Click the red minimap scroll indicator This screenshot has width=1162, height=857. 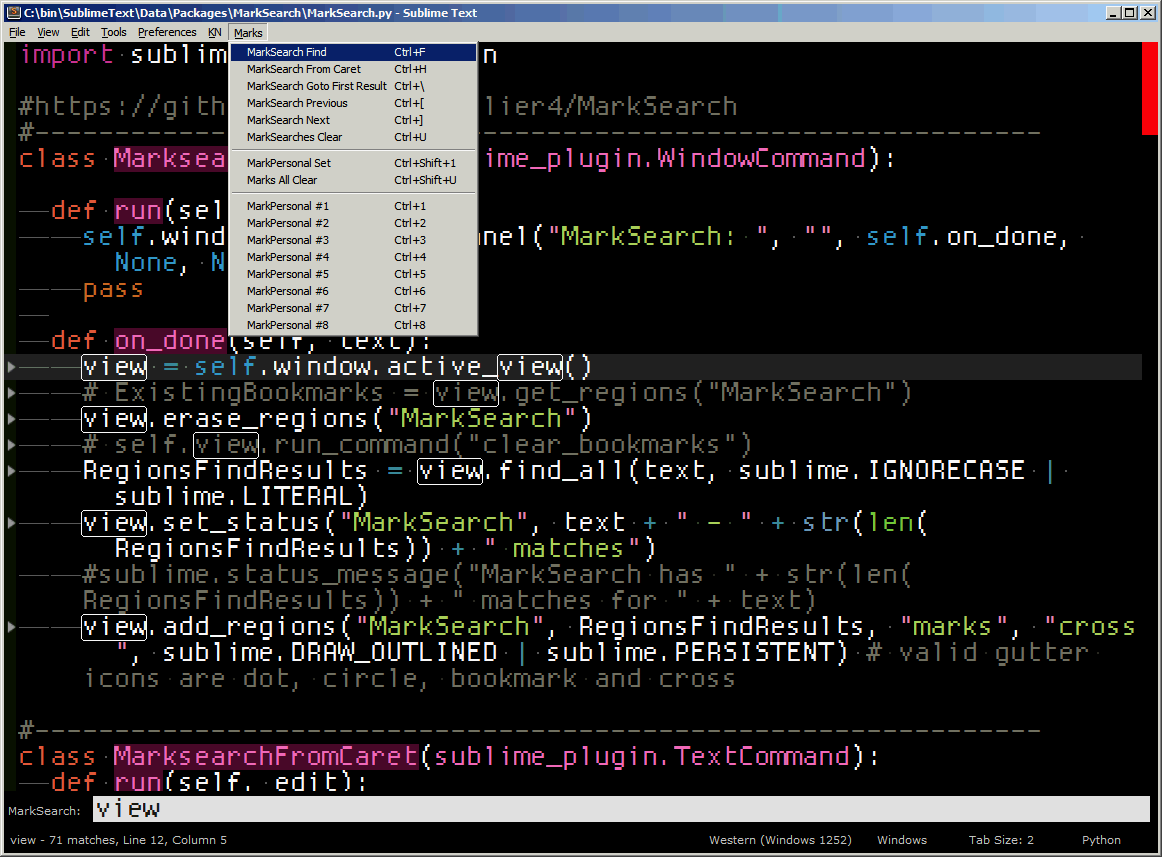click(x=1149, y=88)
